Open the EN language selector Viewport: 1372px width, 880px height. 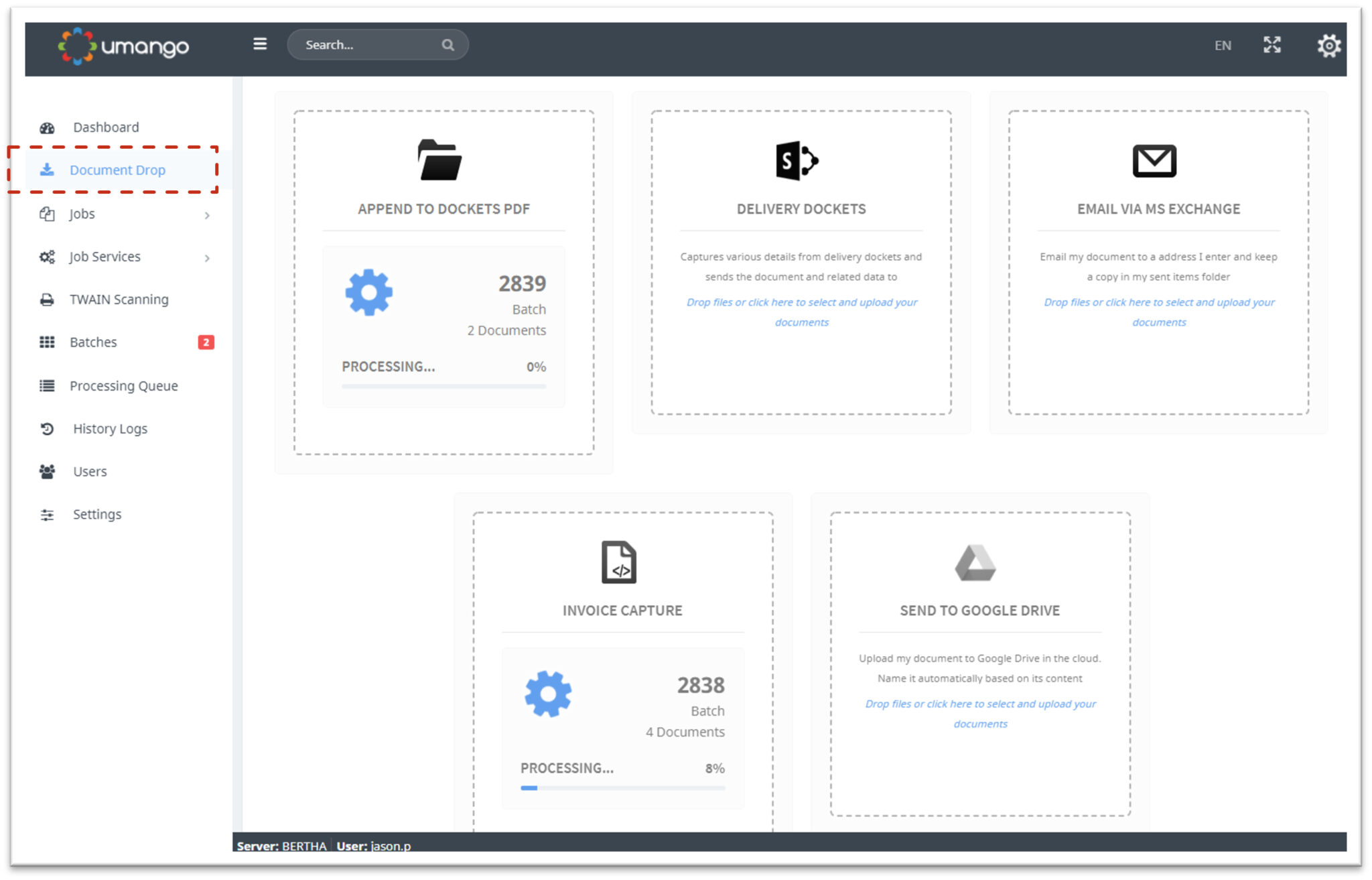1223,46
